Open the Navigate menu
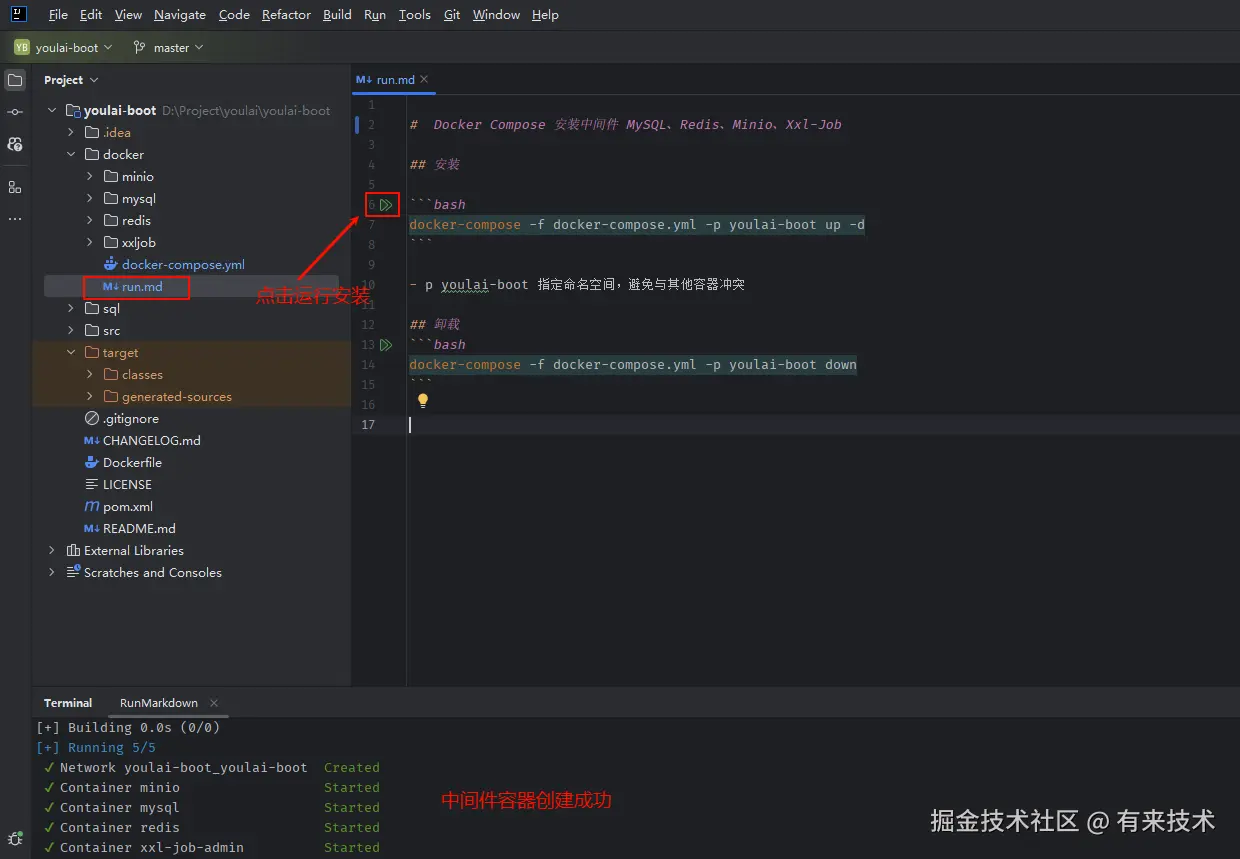1240x859 pixels. tap(180, 15)
